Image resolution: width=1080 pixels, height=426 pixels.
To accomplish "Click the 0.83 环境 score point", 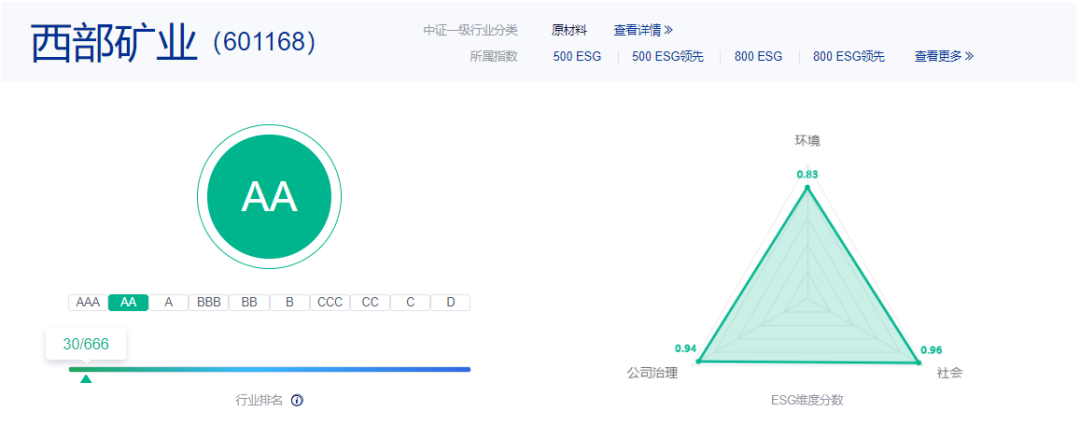I will pyautogui.click(x=808, y=187).
